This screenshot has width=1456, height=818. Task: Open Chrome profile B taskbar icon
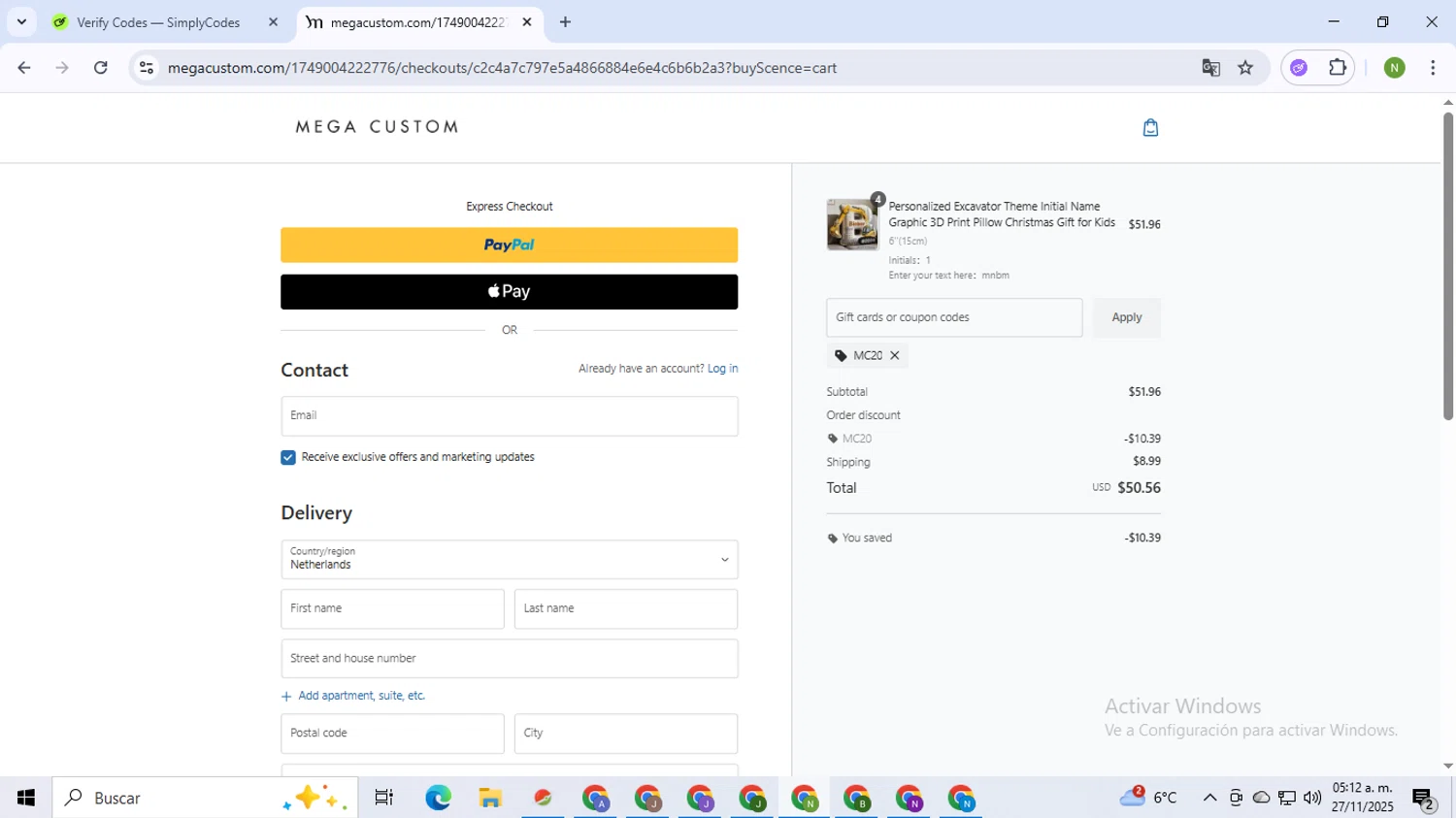(857, 798)
